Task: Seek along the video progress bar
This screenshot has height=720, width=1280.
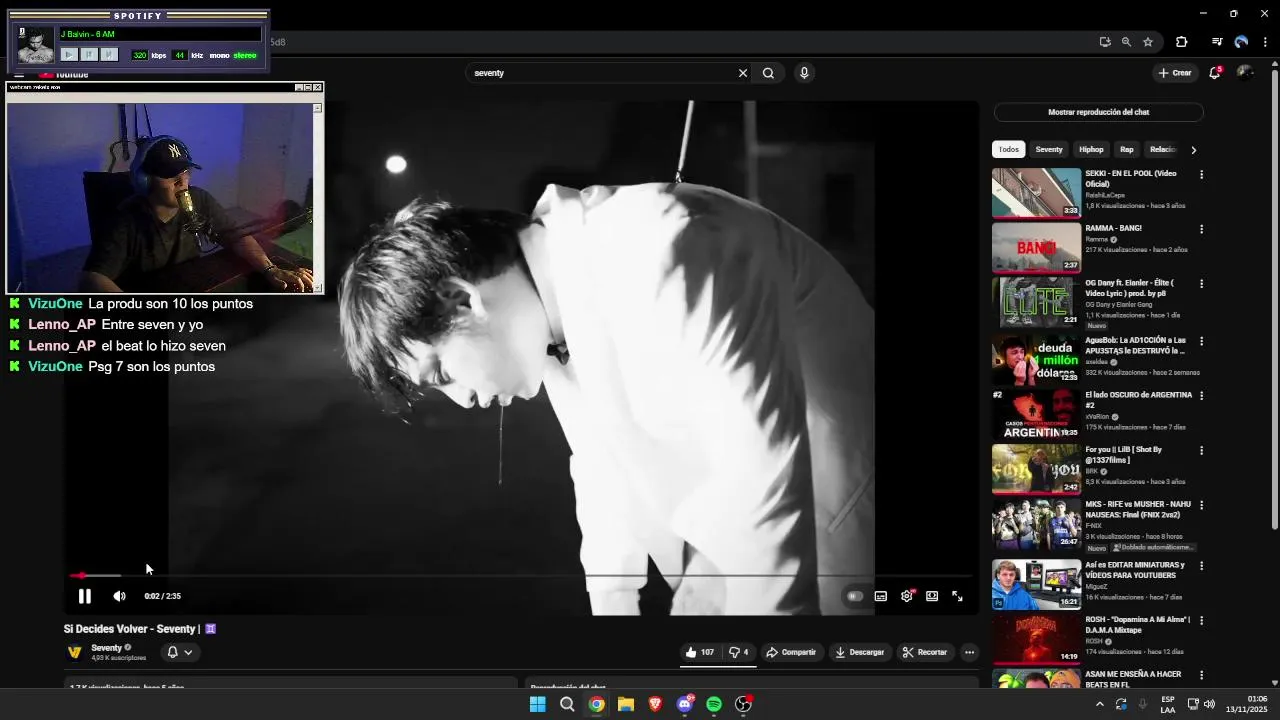Action: point(523,575)
